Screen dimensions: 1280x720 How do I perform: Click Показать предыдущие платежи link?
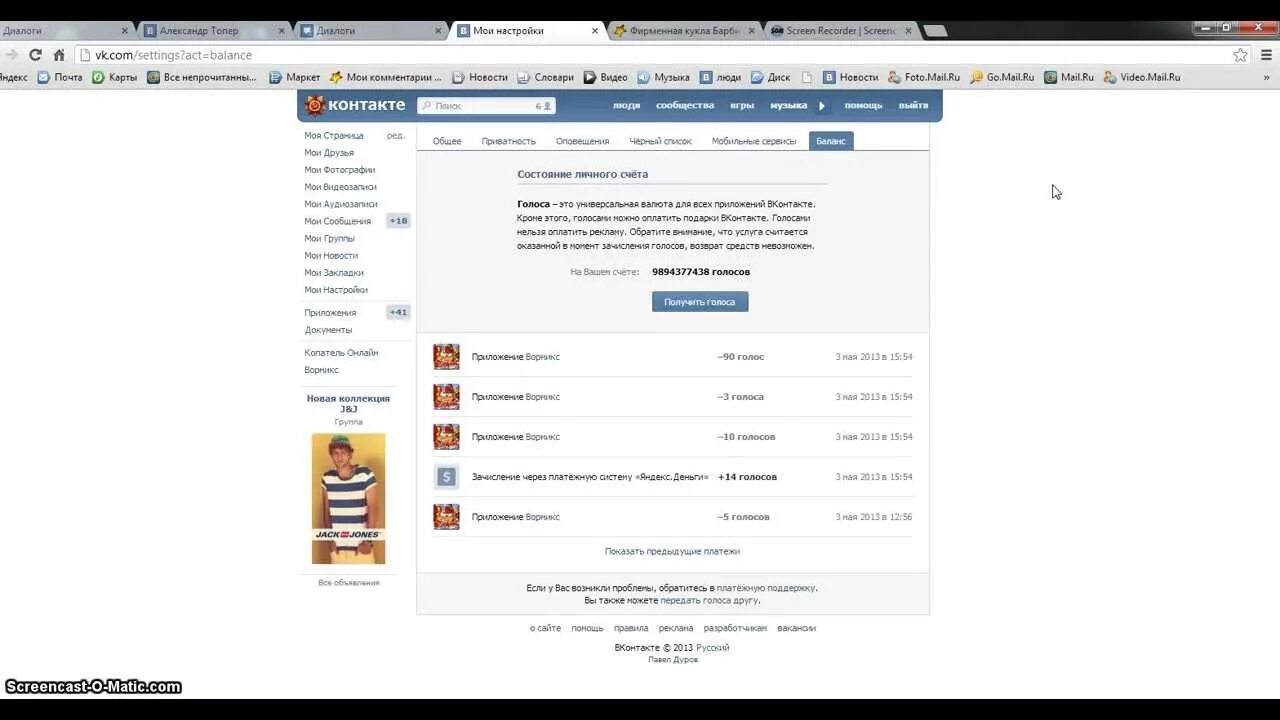pos(672,551)
